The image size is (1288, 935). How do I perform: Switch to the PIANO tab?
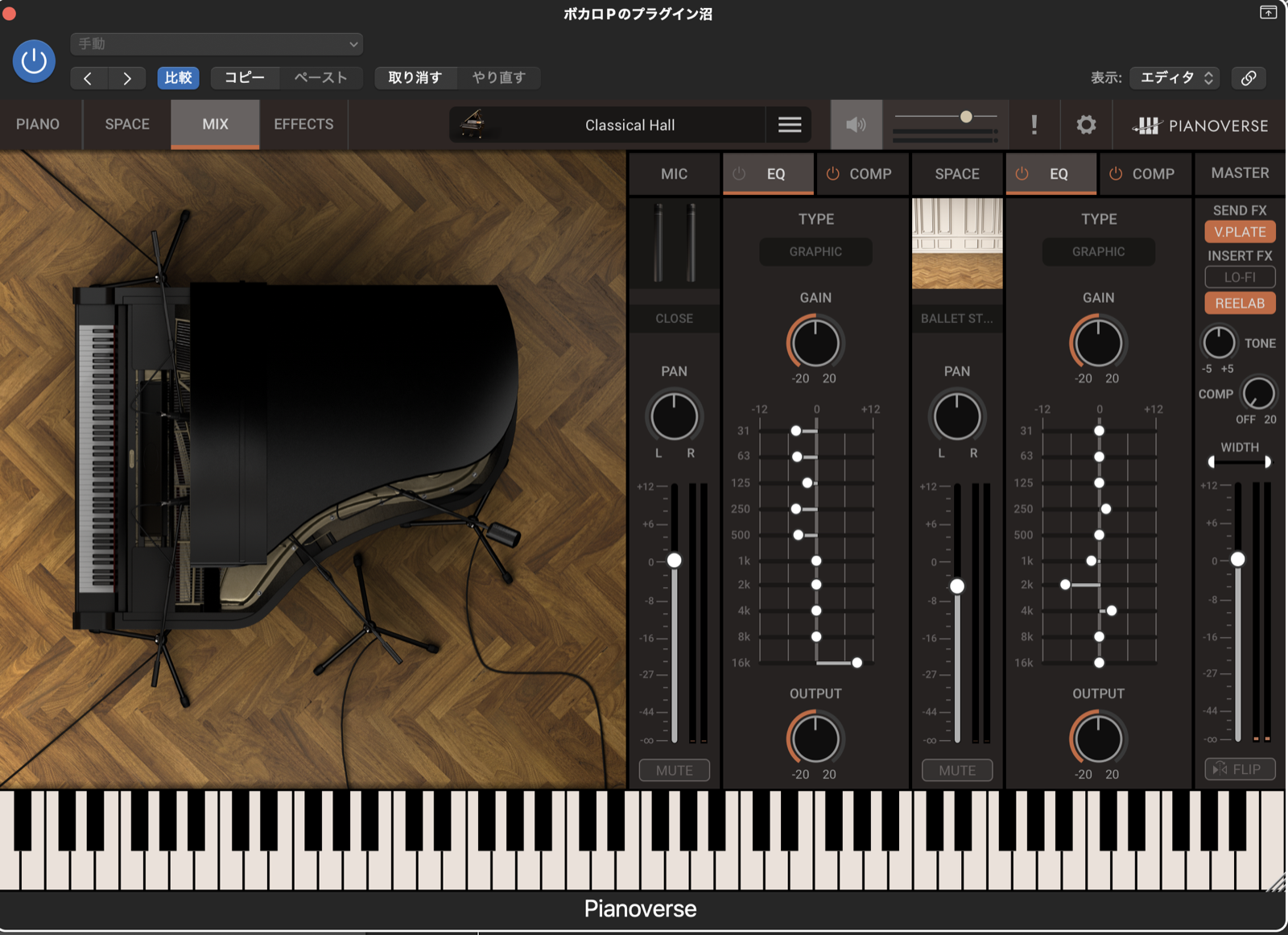click(x=38, y=124)
